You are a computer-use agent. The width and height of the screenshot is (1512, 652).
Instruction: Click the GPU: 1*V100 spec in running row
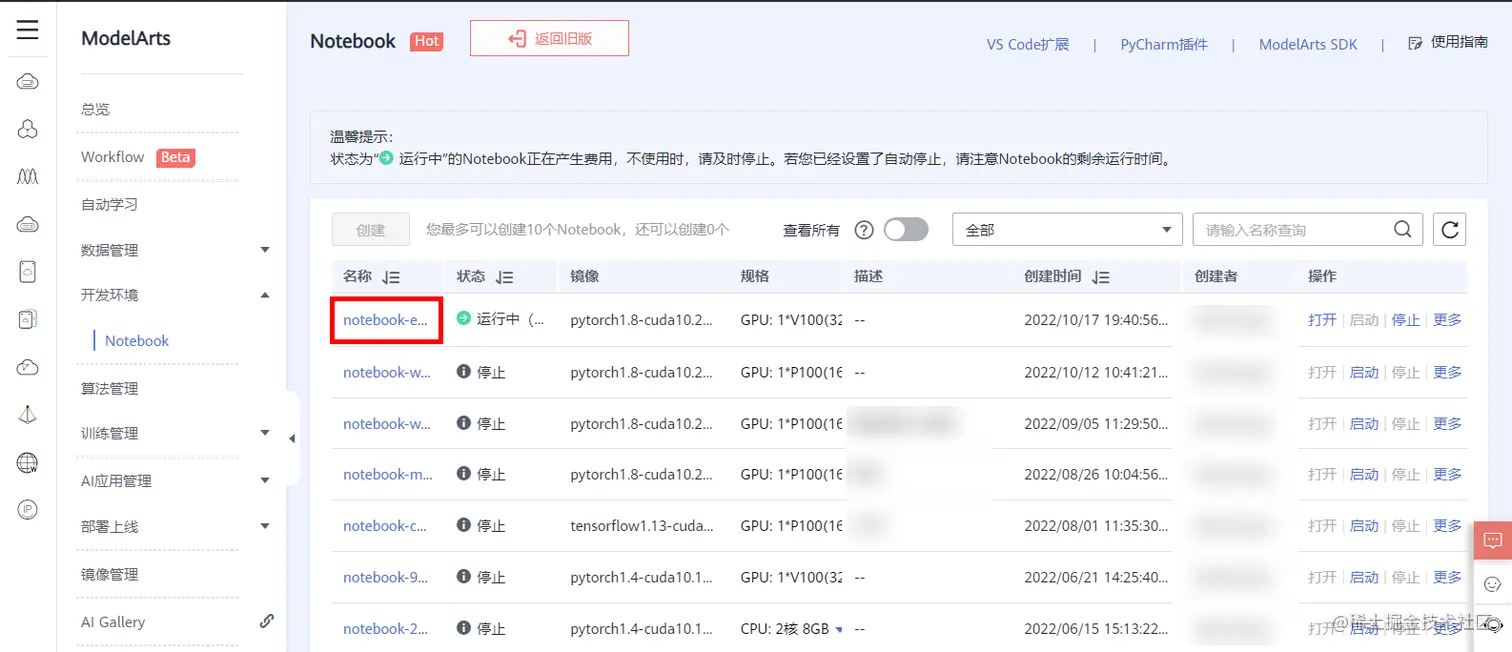click(791, 320)
